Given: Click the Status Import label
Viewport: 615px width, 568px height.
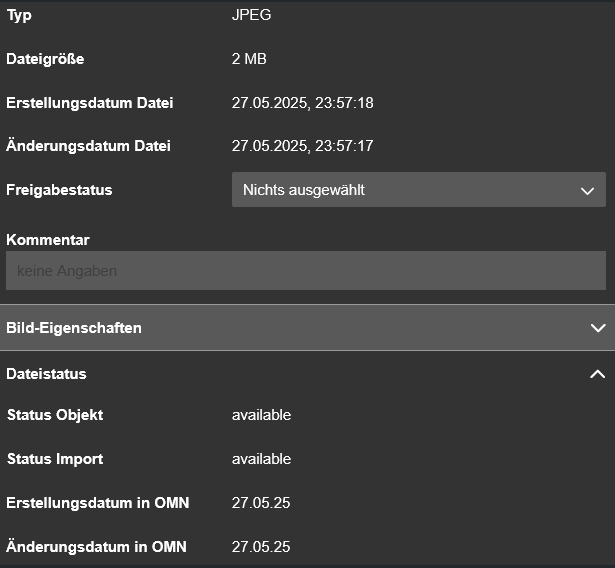Looking at the screenshot, I should coord(55,459).
